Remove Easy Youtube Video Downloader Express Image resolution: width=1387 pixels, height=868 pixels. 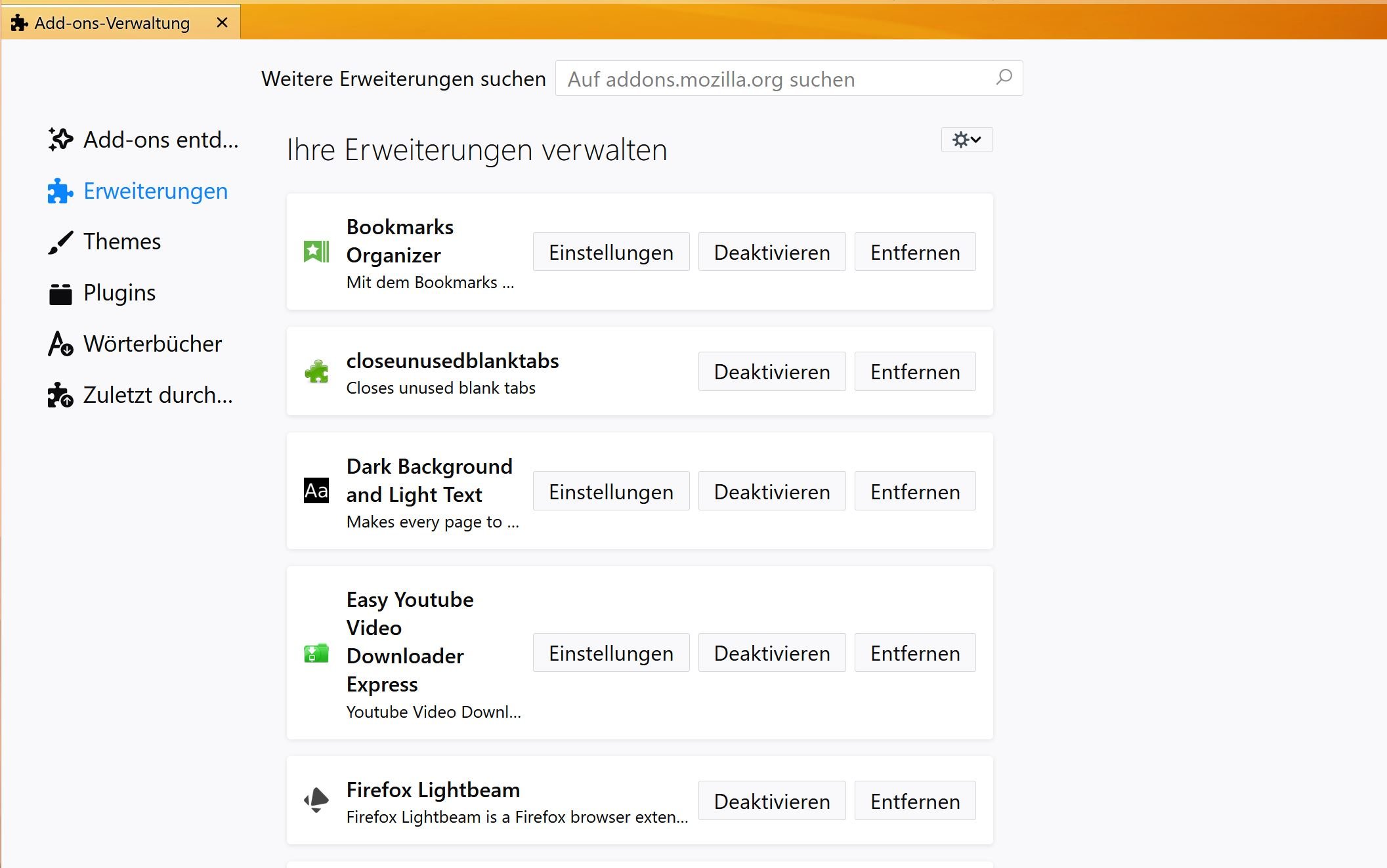click(x=914, y=653)
